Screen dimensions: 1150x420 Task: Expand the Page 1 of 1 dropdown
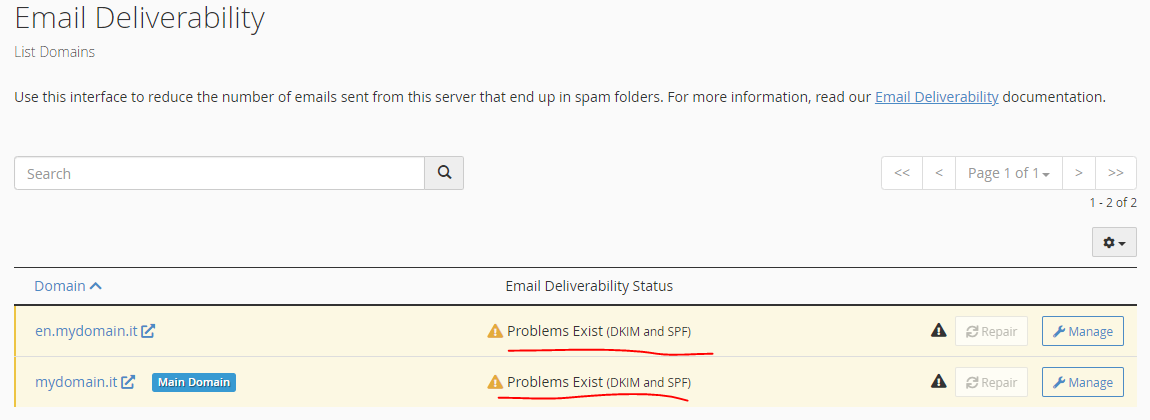pyautogui.click(x=1008, y=173)
